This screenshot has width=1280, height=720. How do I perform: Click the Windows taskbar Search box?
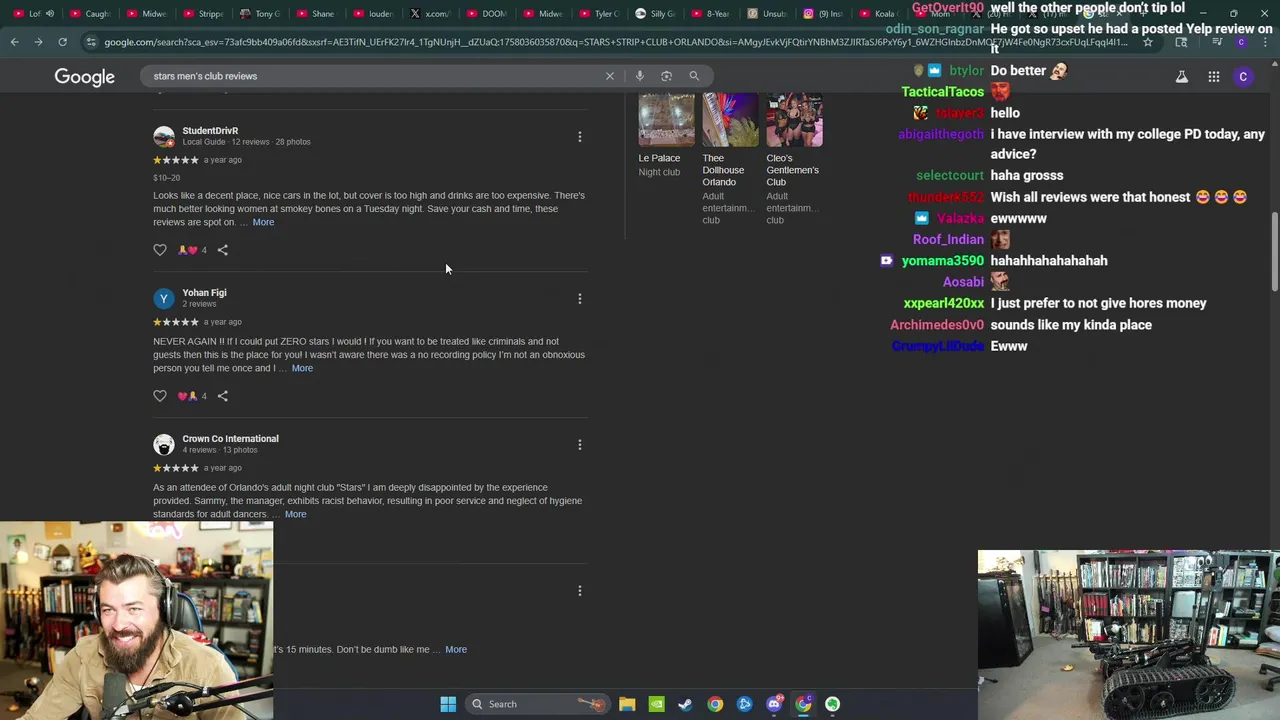(x=537, y=704)
